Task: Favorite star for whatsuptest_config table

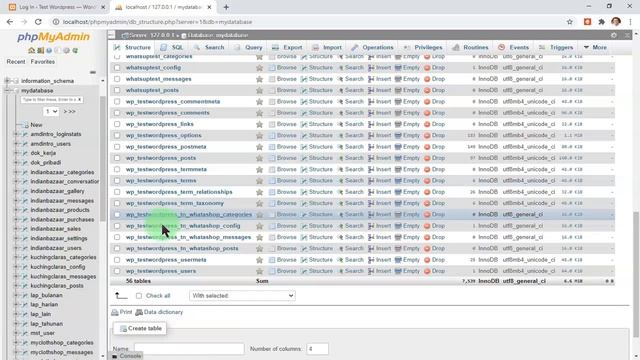Action: pos(259,68)
